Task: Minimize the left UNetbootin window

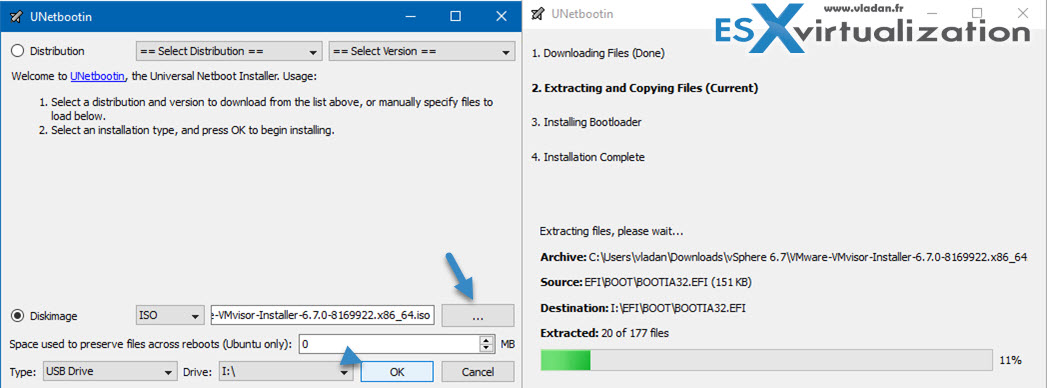Action: pos(412,17)
